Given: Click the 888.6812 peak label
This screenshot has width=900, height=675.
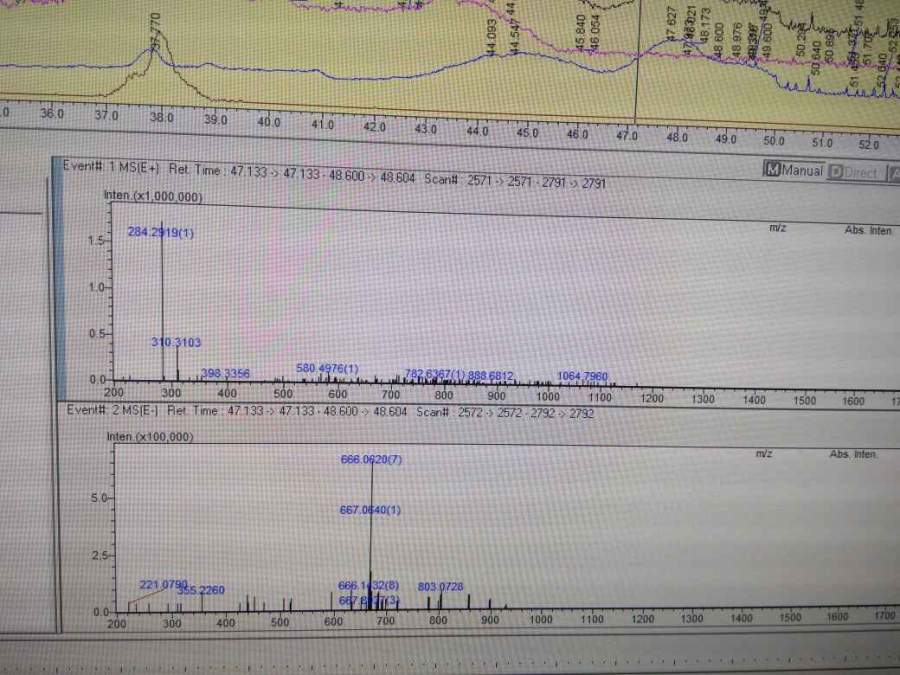Looking at the screenshot, I should point(491,376).
